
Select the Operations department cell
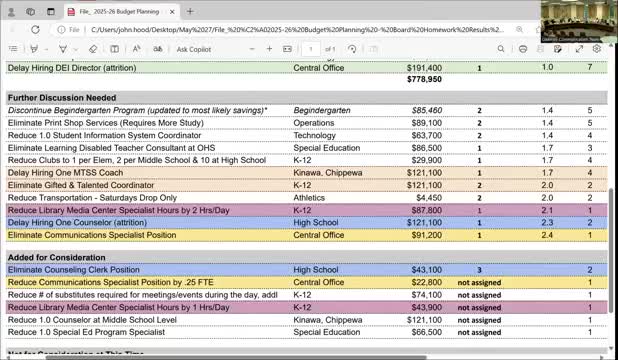(x=314, y=123)
